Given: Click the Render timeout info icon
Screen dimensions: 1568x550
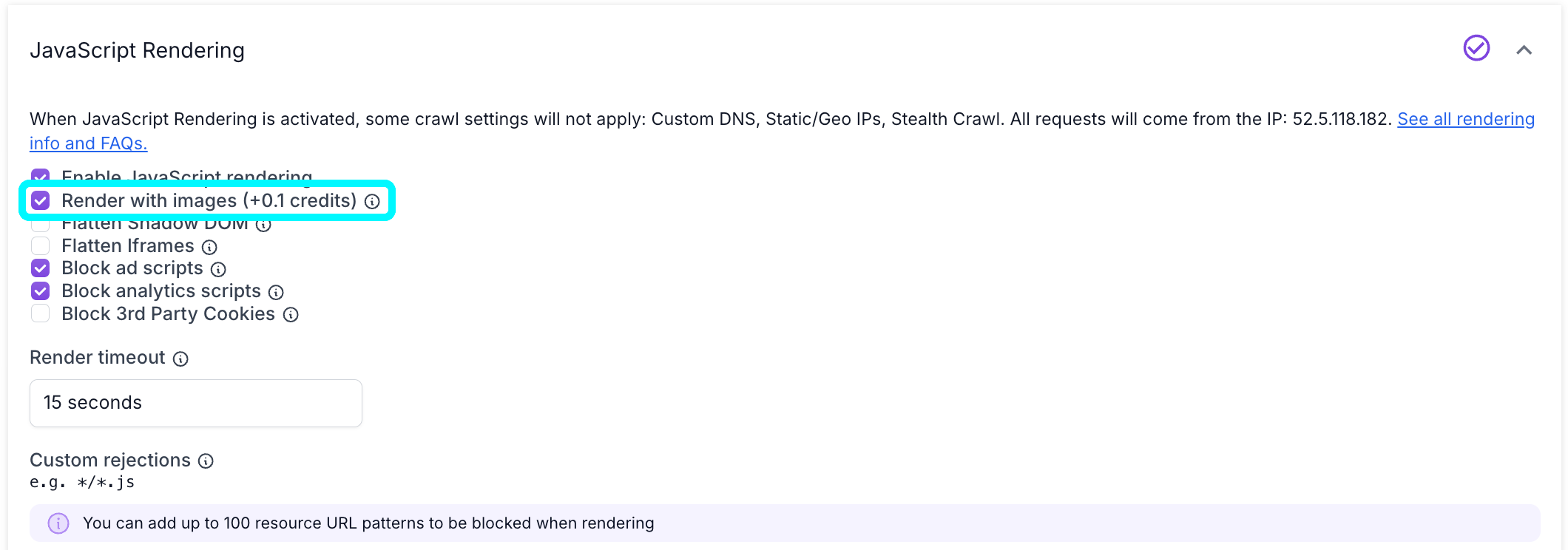Looking at the screenshot, I should point(180,359).
